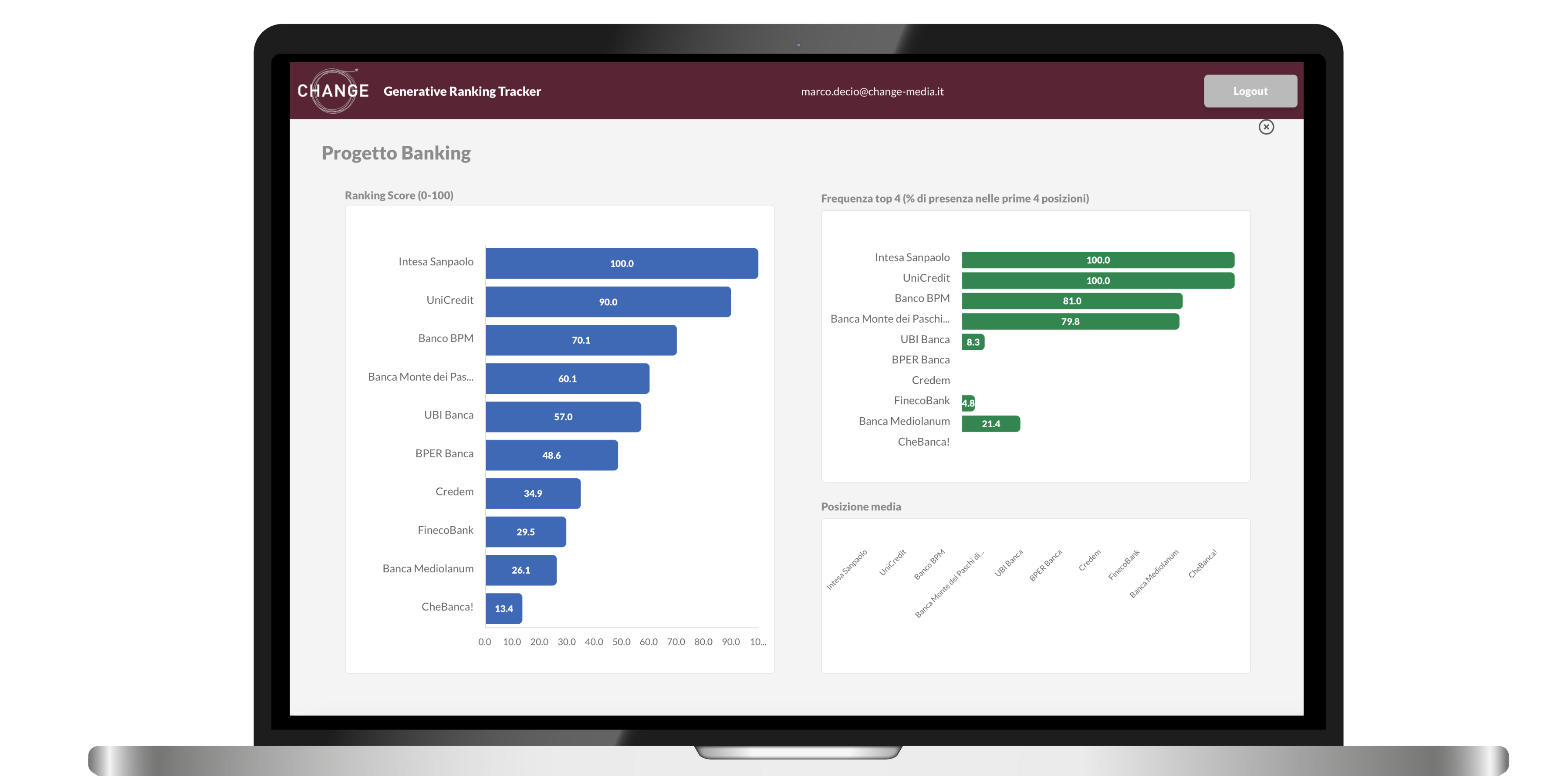Click the Frequenza top 4 chart title
The width and height of the screenshot is (1568, 784).
(955, 199)
